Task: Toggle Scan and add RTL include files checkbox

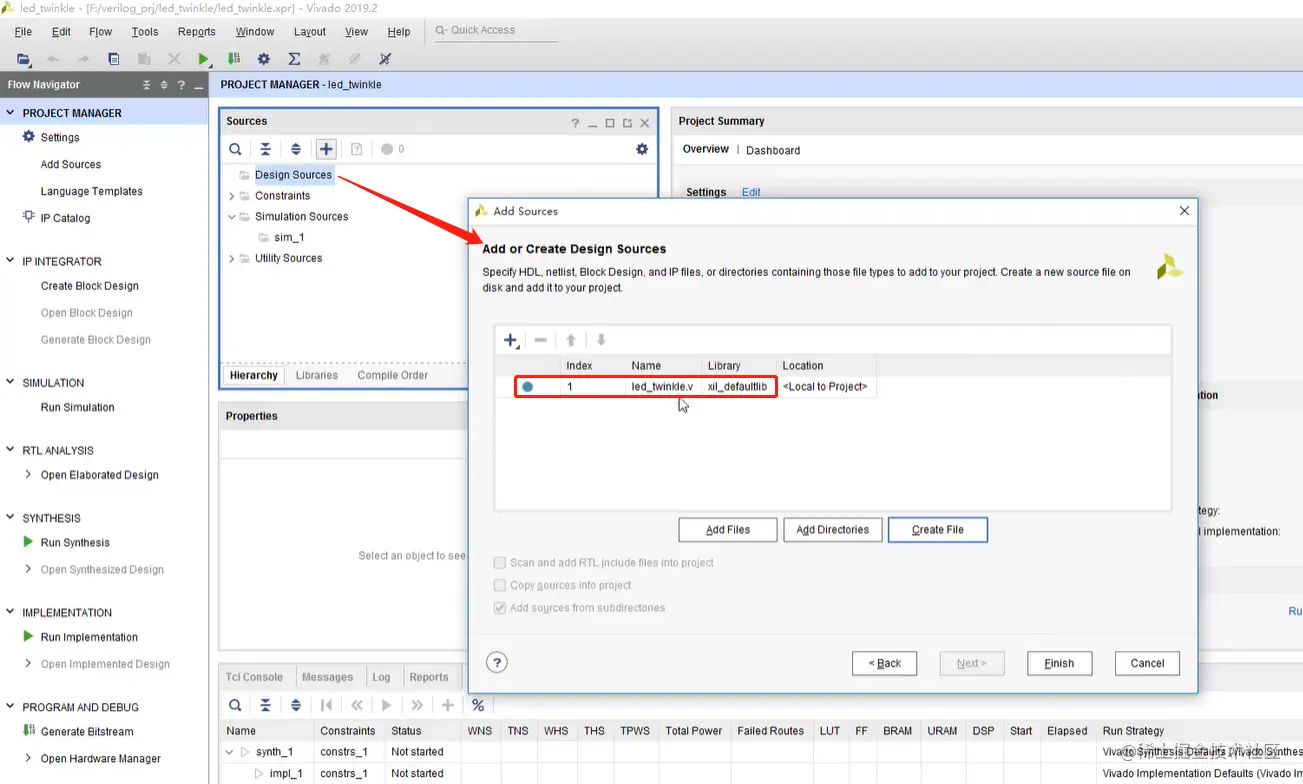Action: pyautogui.click(x=500, y=563)
